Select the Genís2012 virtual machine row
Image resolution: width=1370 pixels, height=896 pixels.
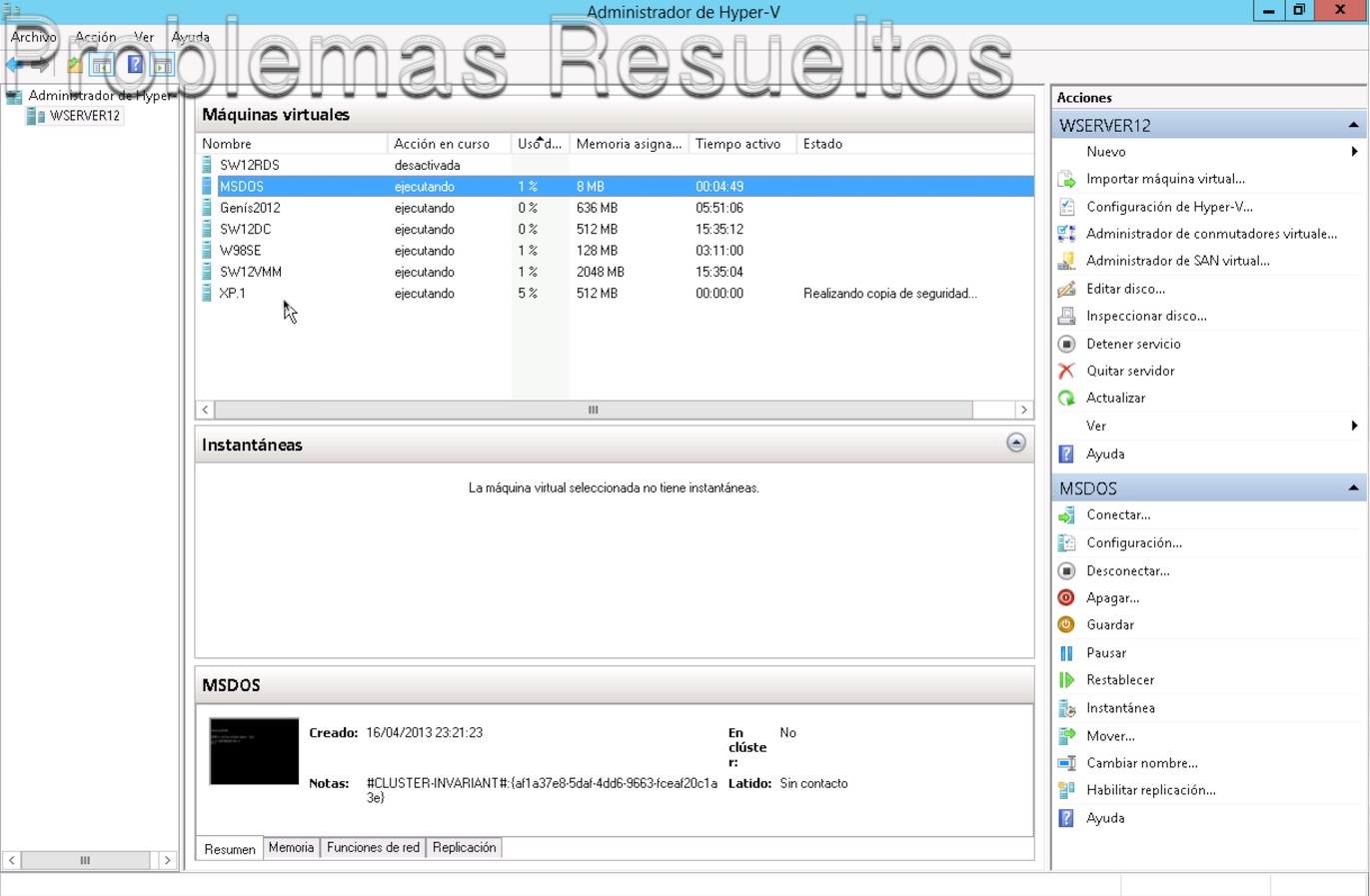pos(615,208)
